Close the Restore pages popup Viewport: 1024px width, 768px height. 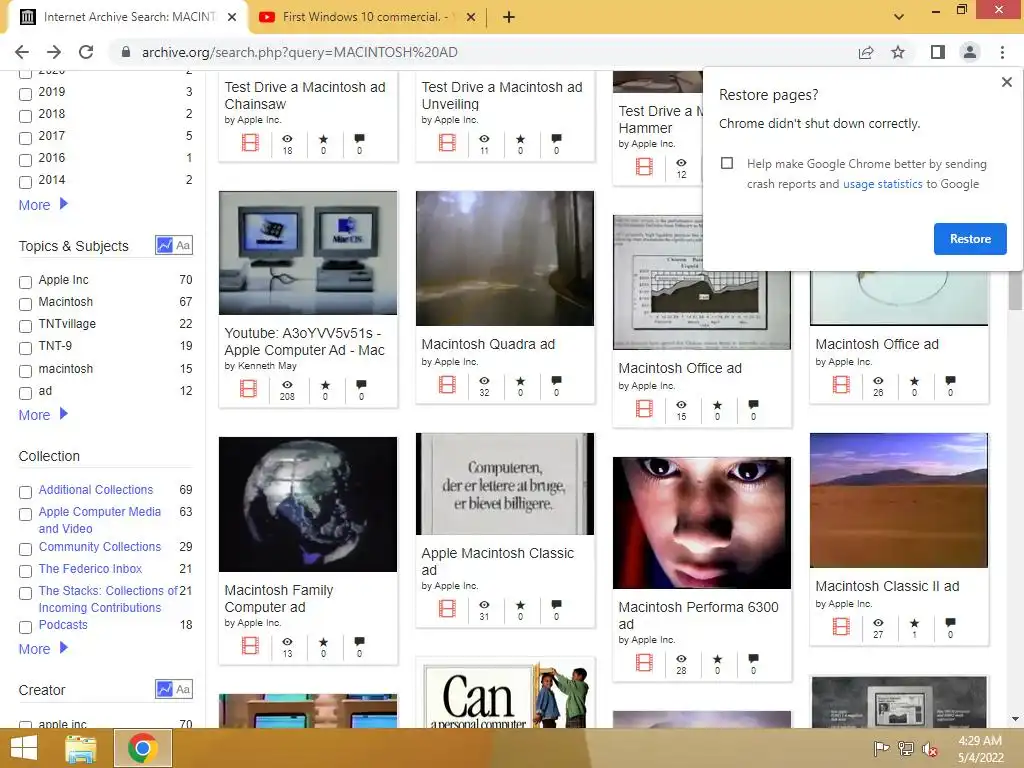tap(1006, 82)
